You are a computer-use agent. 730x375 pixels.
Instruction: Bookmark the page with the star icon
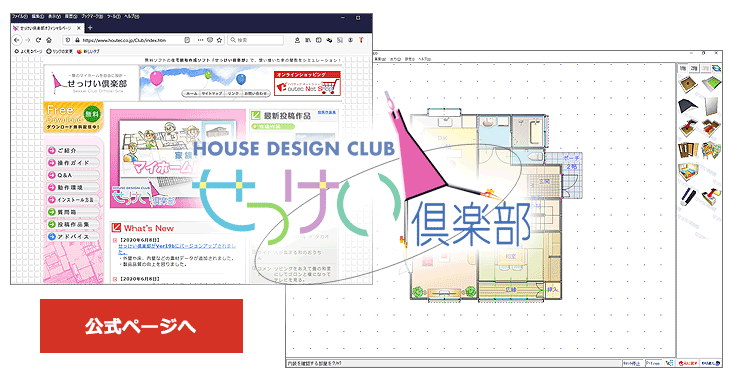tap(219, 40)
